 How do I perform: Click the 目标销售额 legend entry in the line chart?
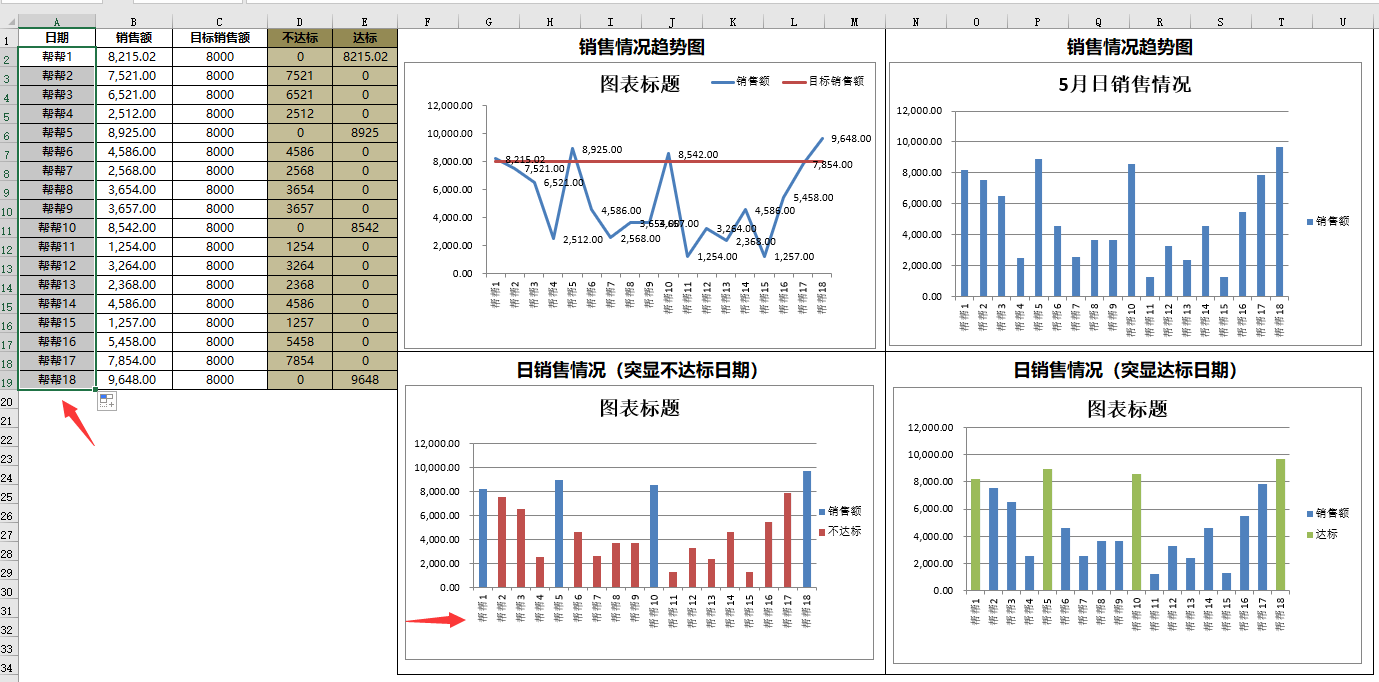click(824, 81)
